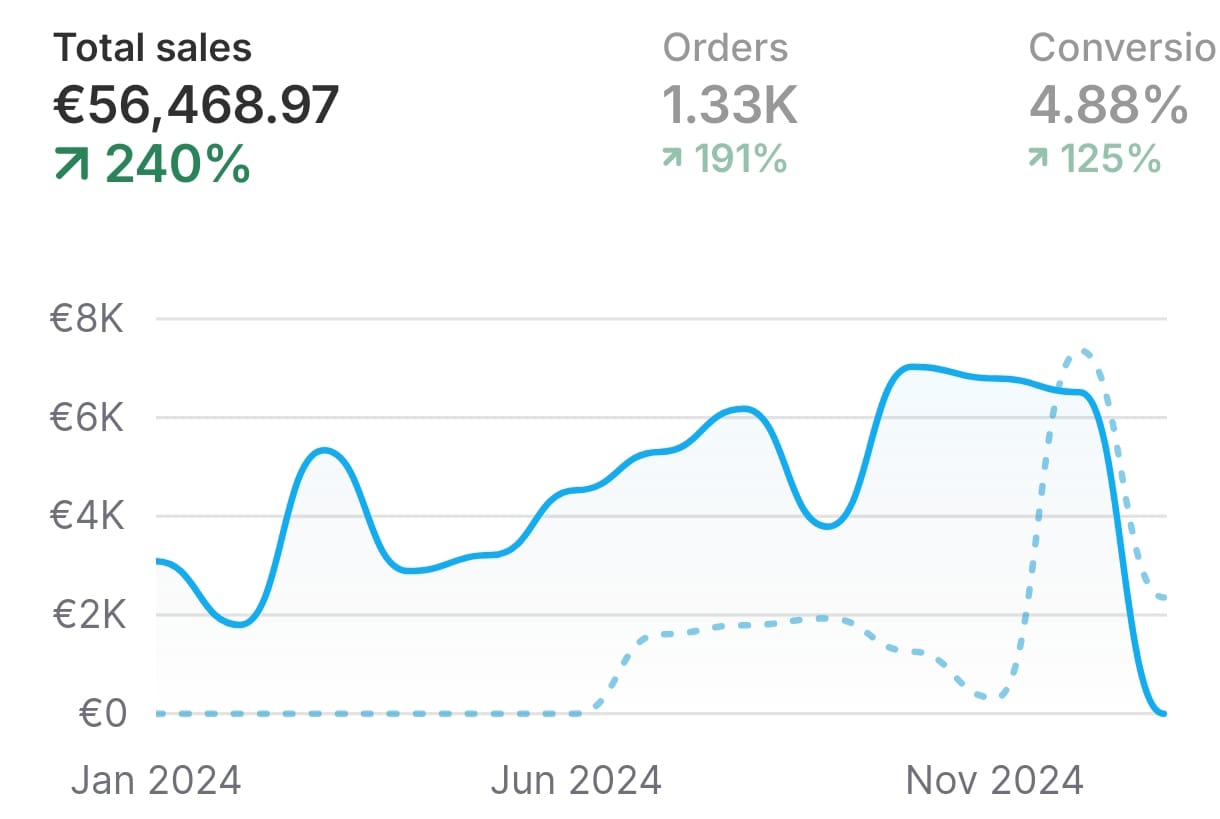Click the 191% orders change text
1220x819 pixels.
[741, 158]
